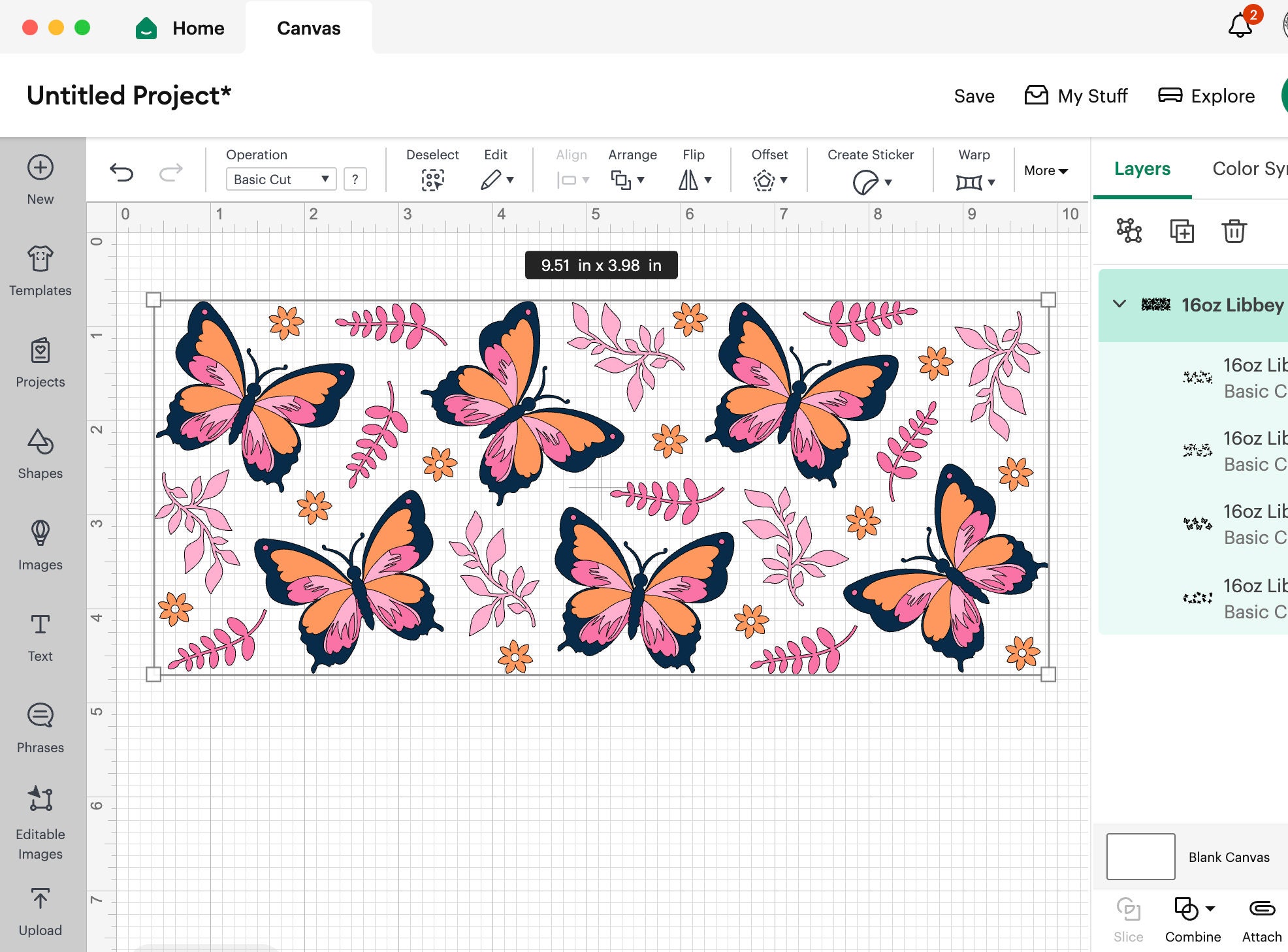The image size is (1288, 952).
Task: Click the operation help question mark button
Action: pyautogui.click(x=355, y=179)
